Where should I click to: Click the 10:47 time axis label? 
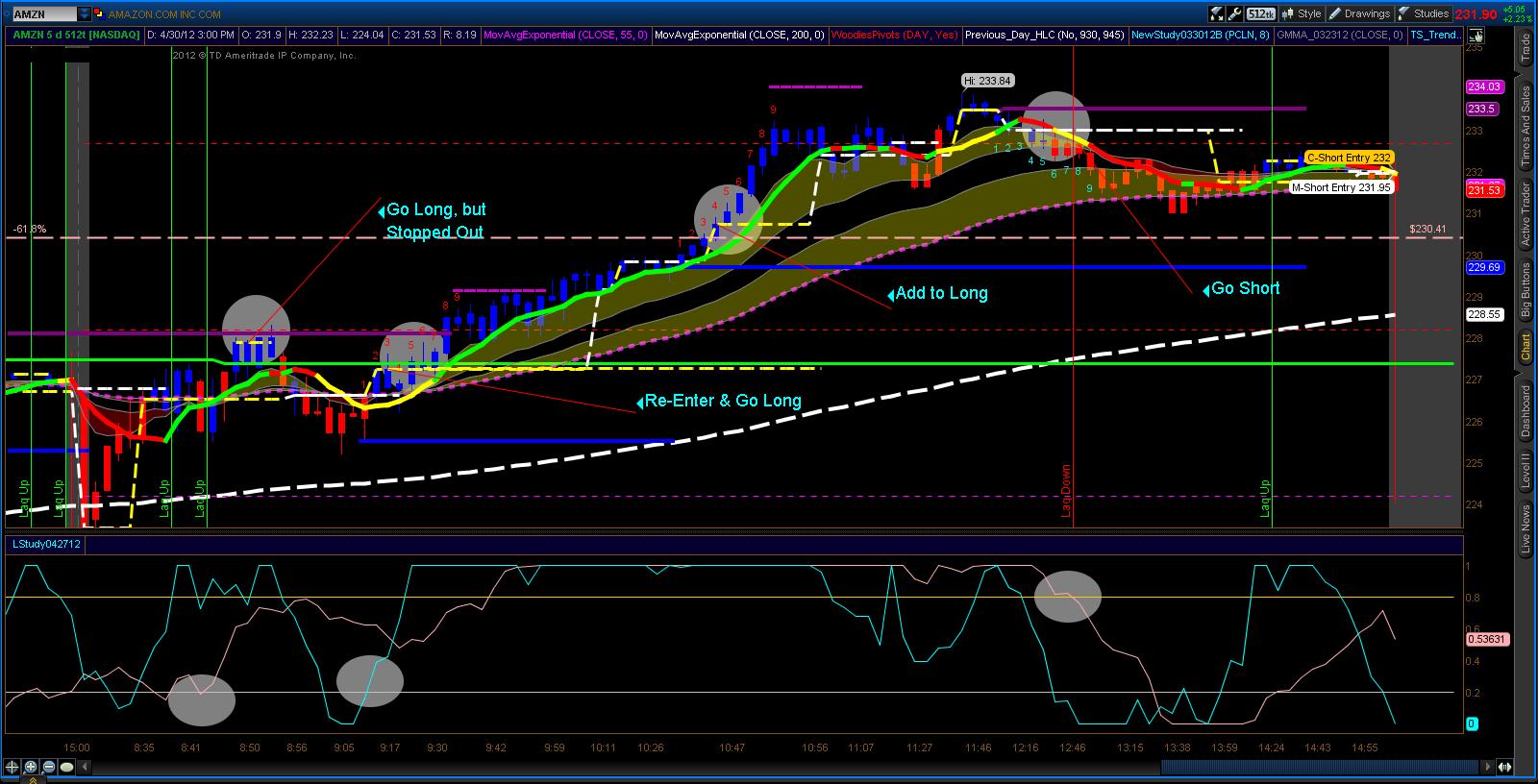point(732,747)
